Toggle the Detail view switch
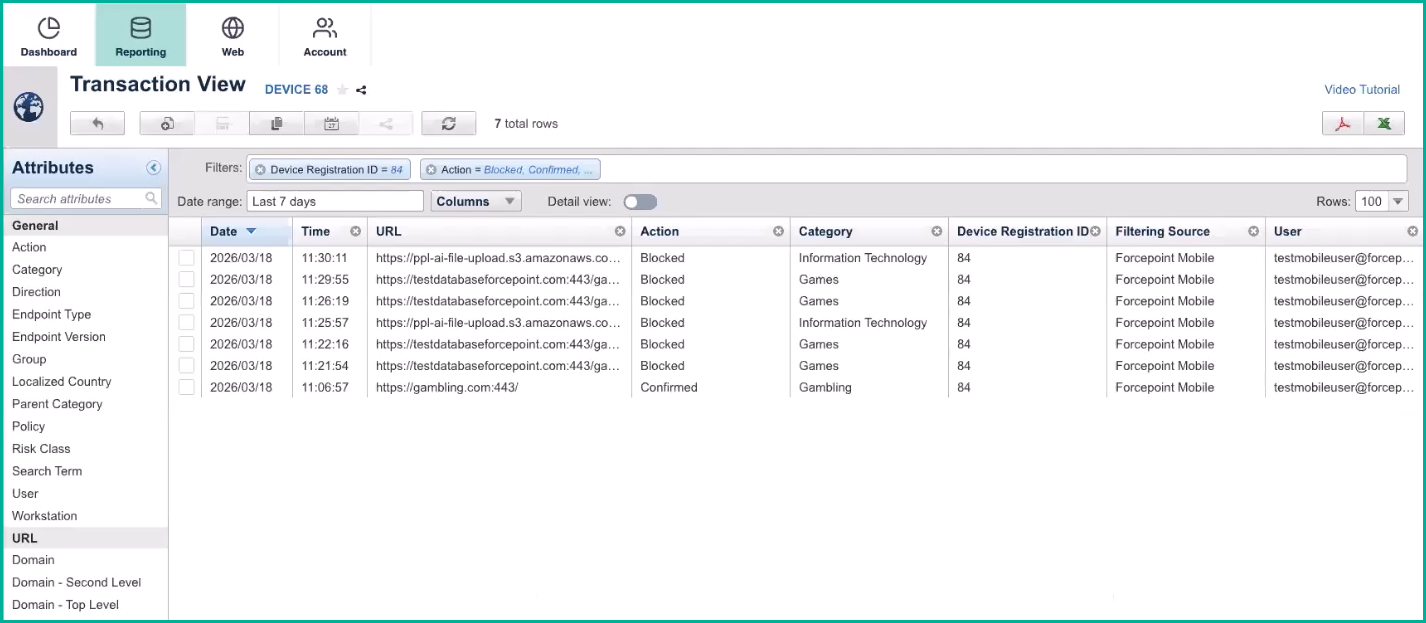Image resolution: width=1426 pixels, height=623 pixels. pyautogui.click(x=640, y=202)
